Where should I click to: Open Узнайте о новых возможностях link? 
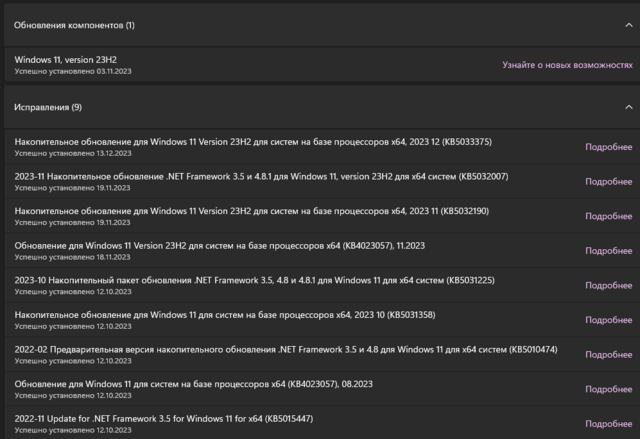[x=567, y=65]
